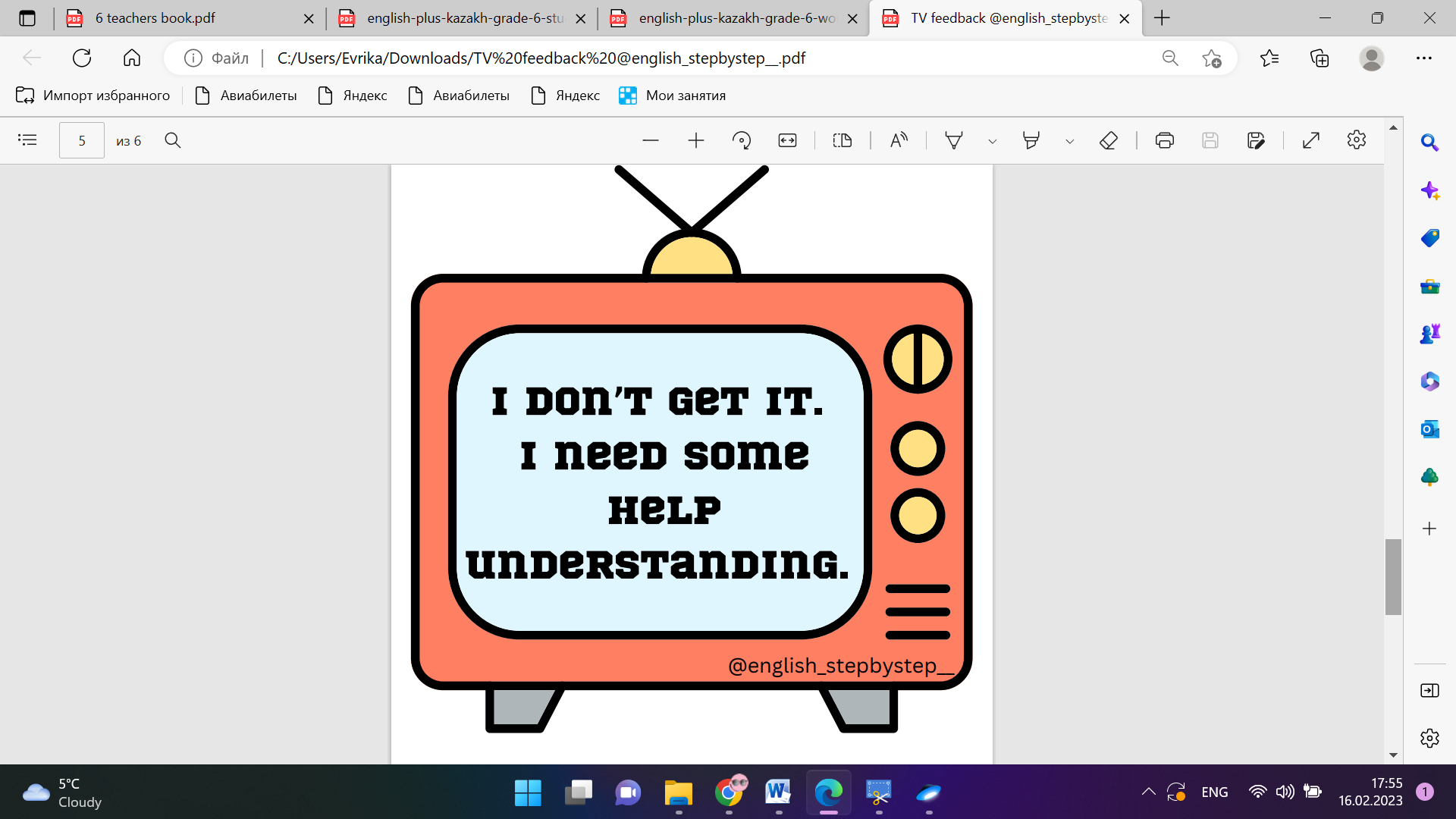Click the Save as icon
The height and width of the screenshot is (819, 1456).
coord(1256,140)
